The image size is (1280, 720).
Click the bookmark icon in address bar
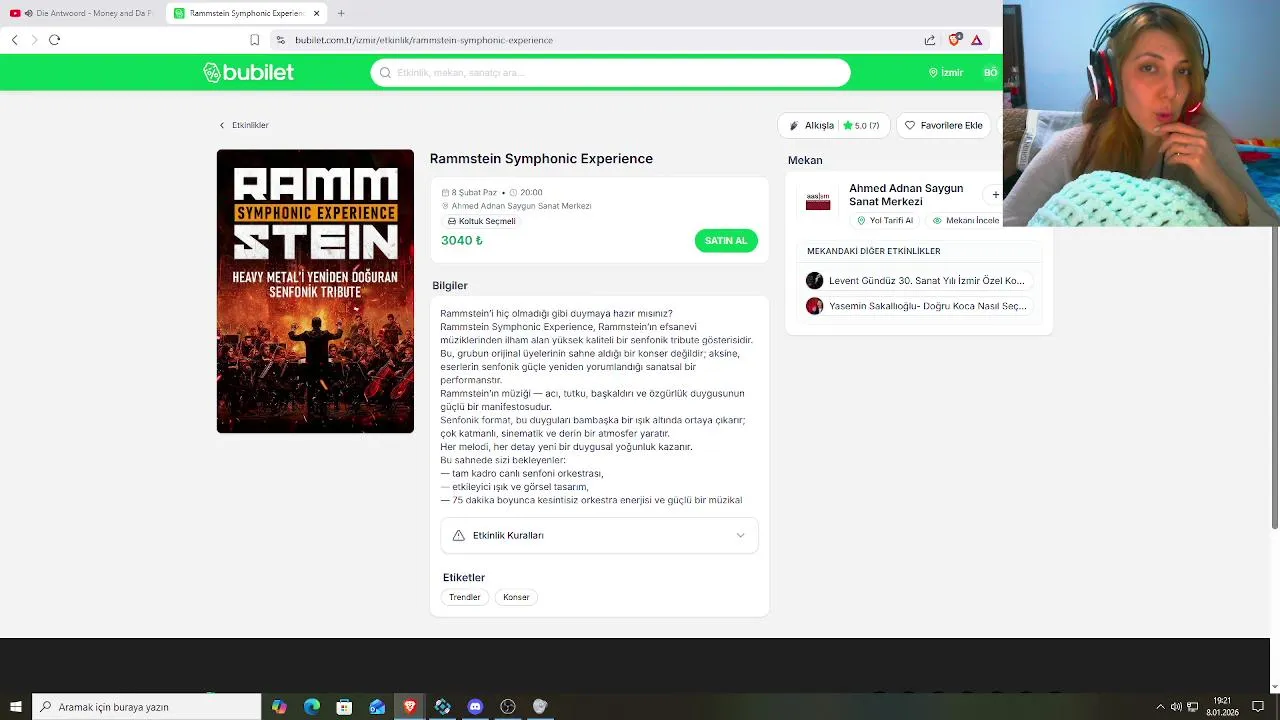[254, 40]
